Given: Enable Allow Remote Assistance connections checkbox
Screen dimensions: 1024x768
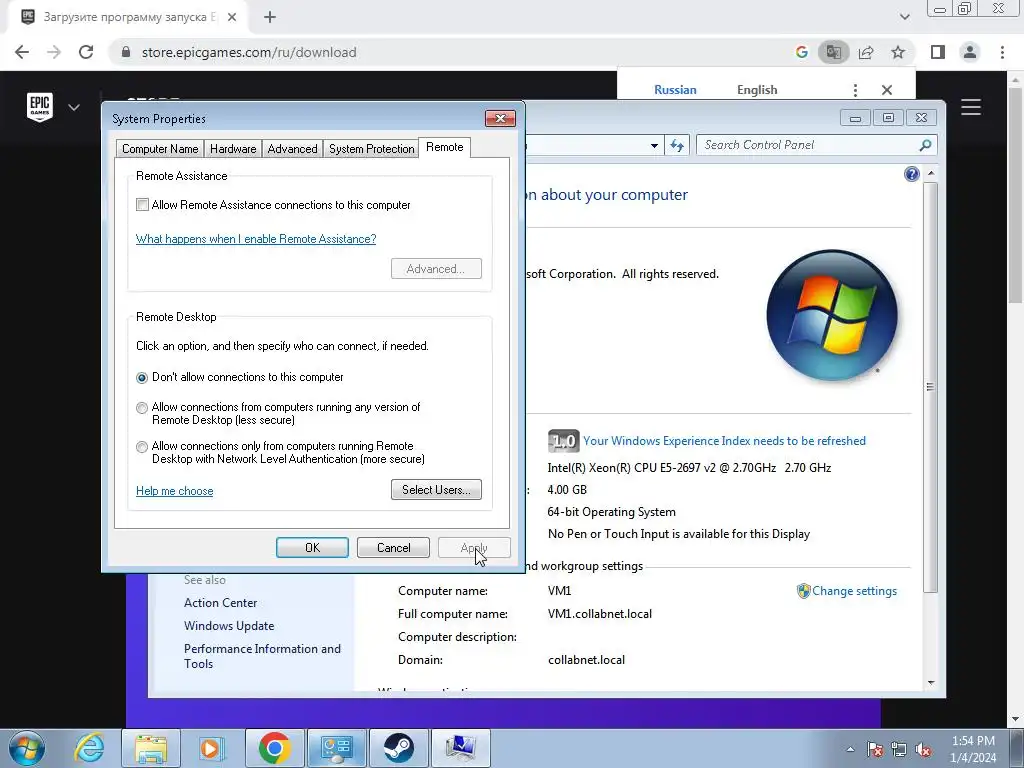Looking at the screenshot, I should pyautogui.click(x=142, y=204).
